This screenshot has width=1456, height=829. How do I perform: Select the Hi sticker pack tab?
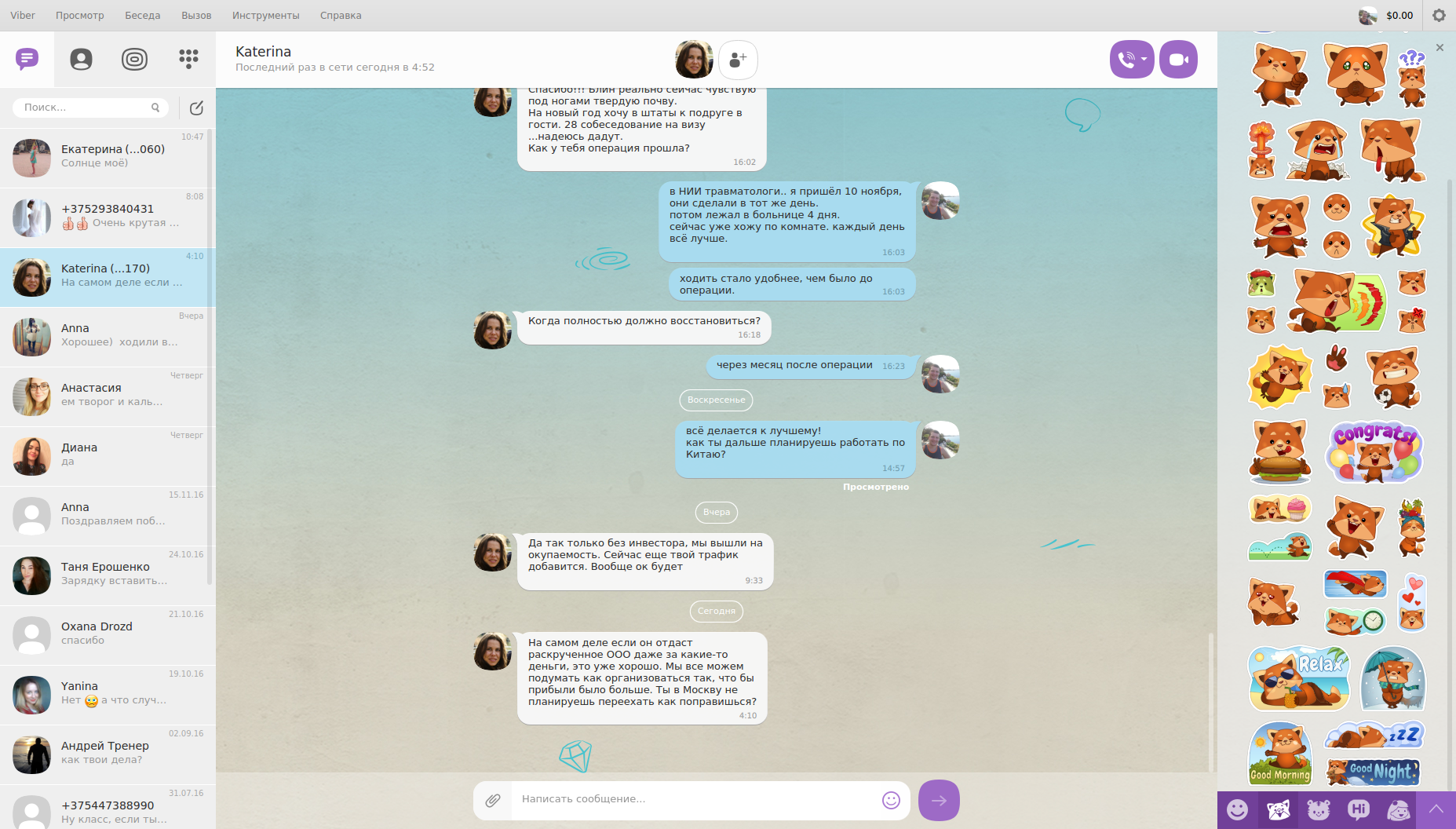pyautogui.click(x=1359, y=809)
